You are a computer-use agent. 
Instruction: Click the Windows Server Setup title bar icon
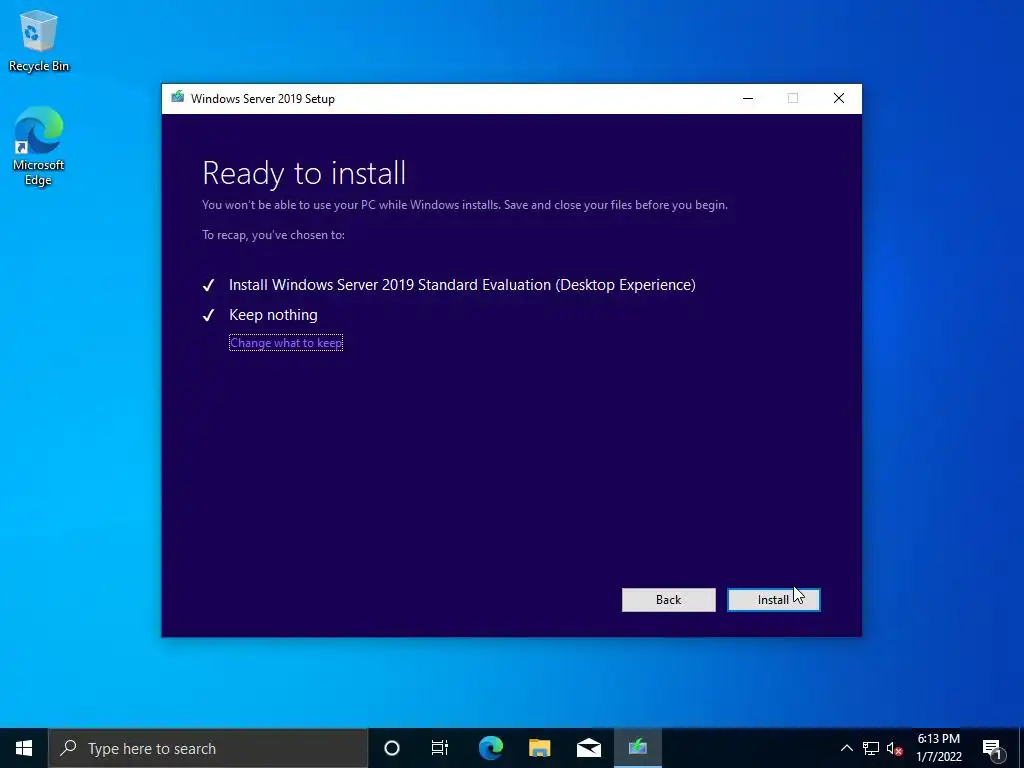pos(178,98)
